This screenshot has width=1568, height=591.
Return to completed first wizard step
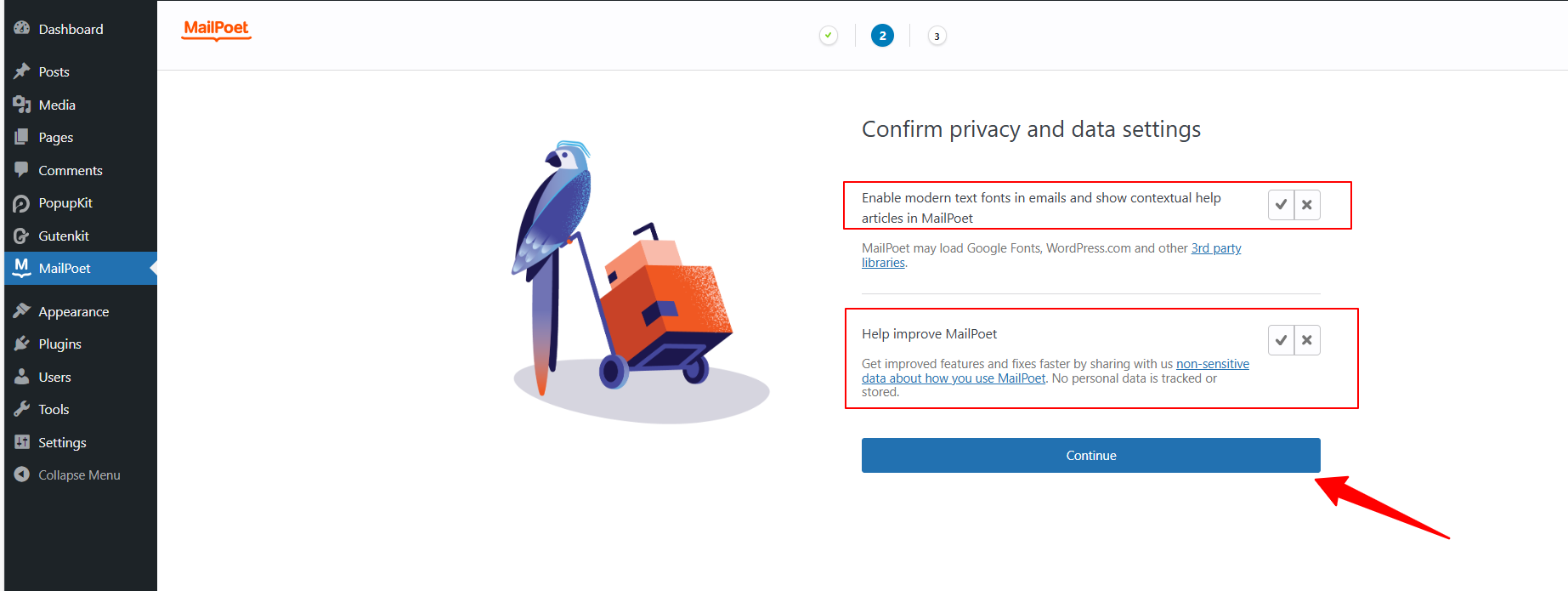click(x=829, y=36)
